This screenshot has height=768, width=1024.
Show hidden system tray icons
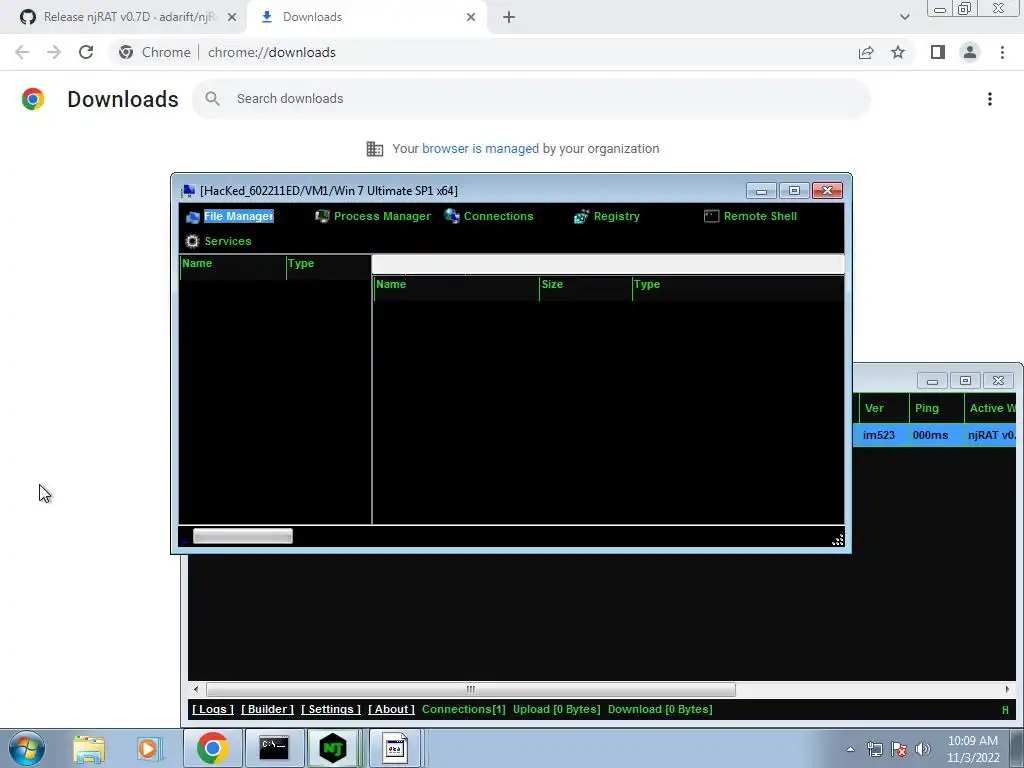(850, 749)
